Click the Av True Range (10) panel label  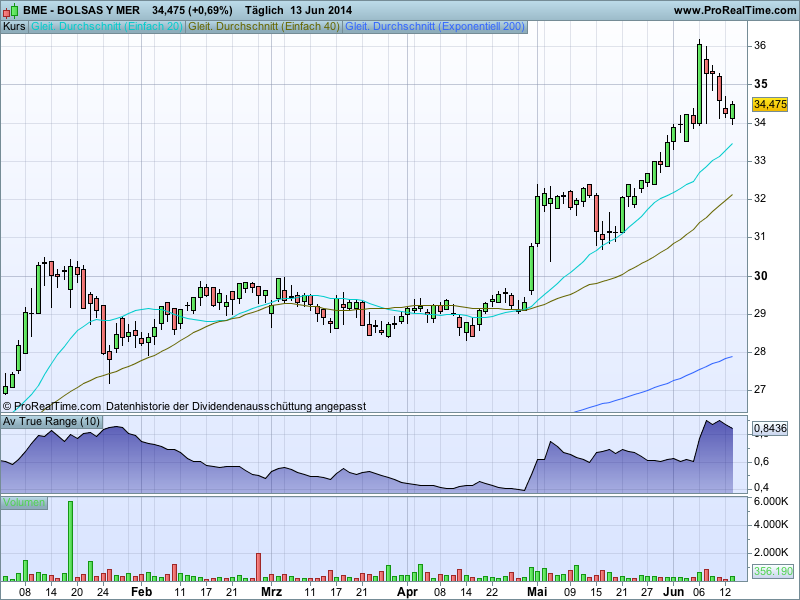click(x=52, y=422)
